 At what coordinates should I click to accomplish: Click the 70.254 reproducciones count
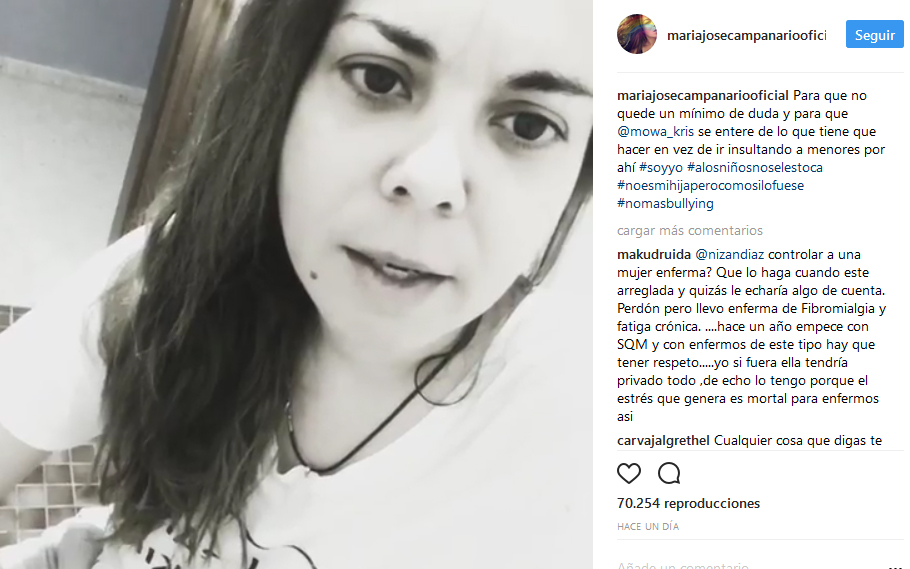tap(688, 503)
